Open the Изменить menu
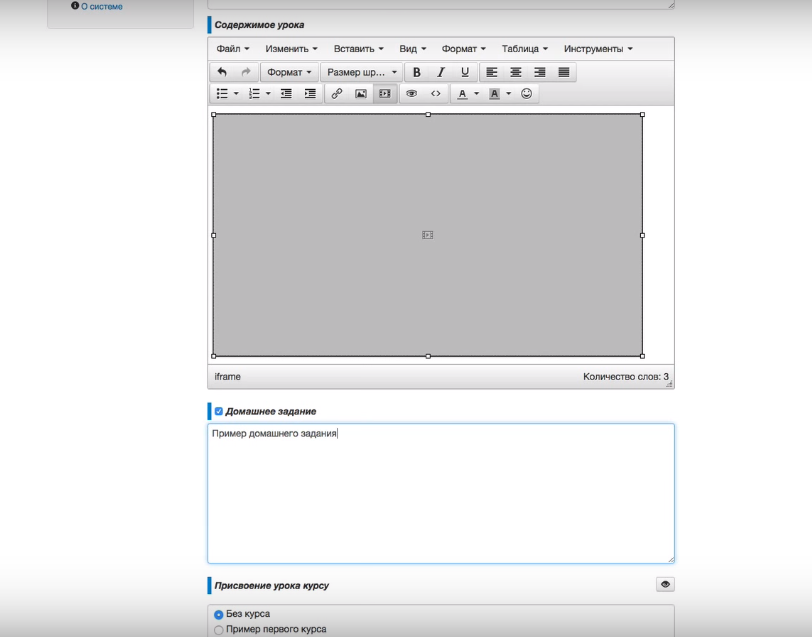 coord(291,49)
